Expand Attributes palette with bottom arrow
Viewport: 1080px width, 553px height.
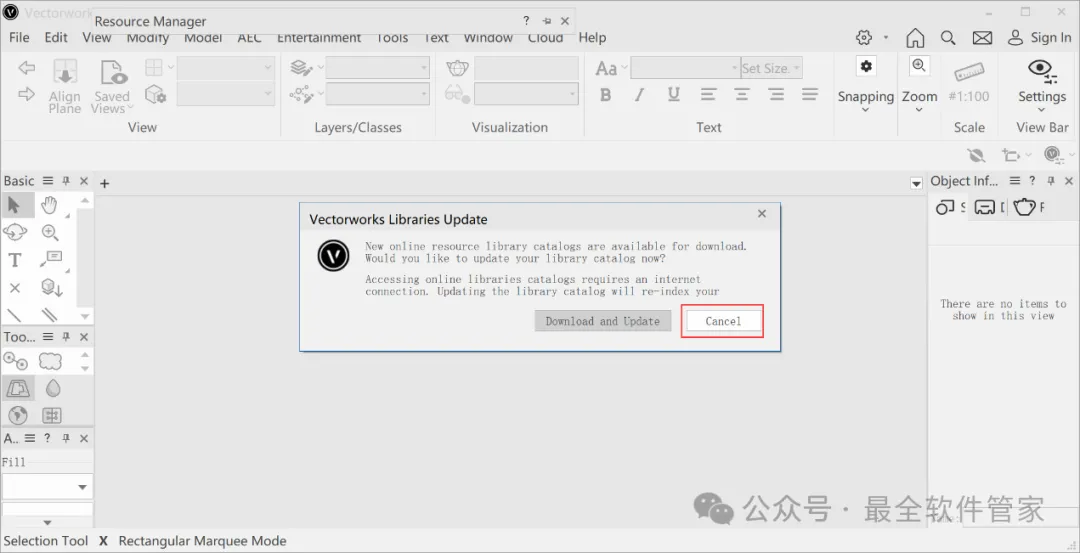point(47,523)
